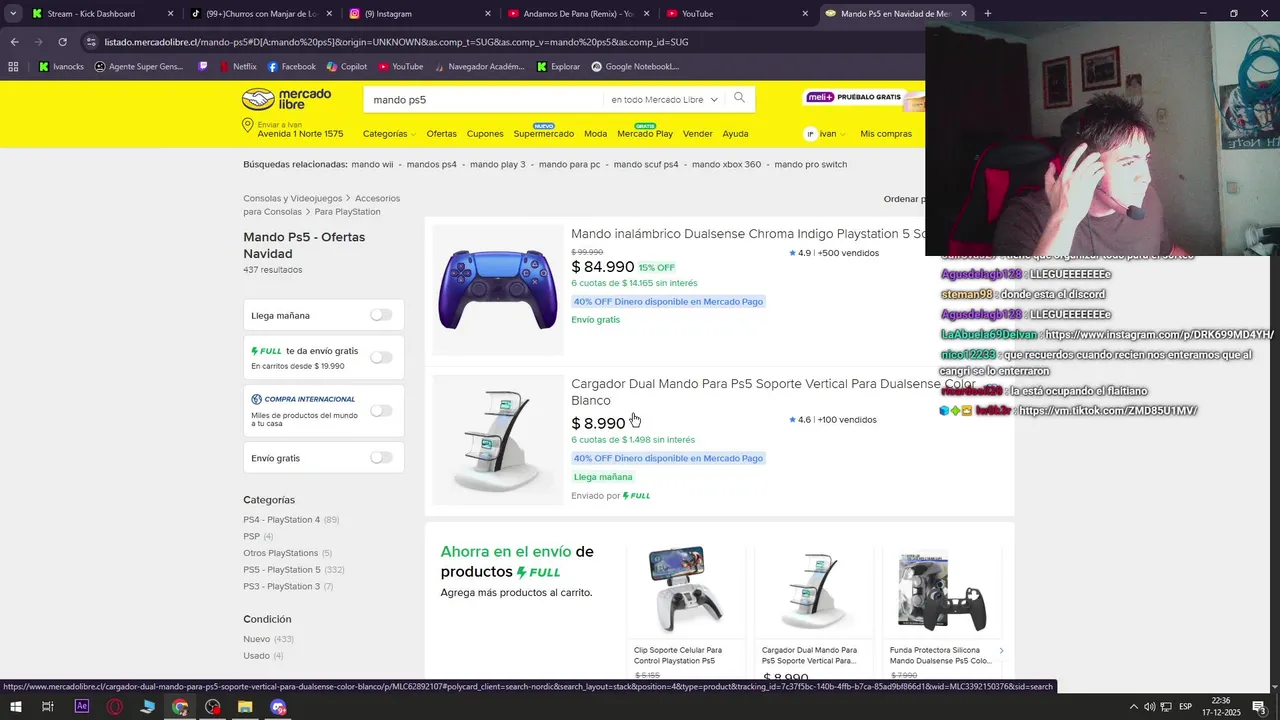Switch to the YouTube tab

coord(737,14)
